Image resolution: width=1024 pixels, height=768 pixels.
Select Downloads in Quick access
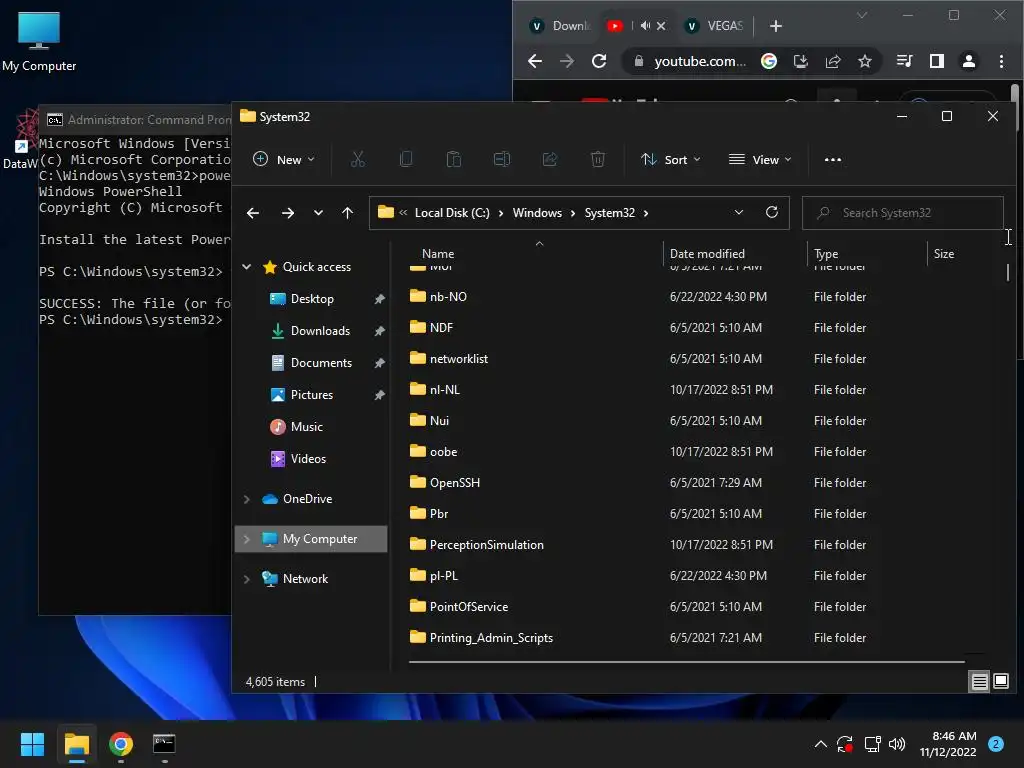tap(320, 330)
